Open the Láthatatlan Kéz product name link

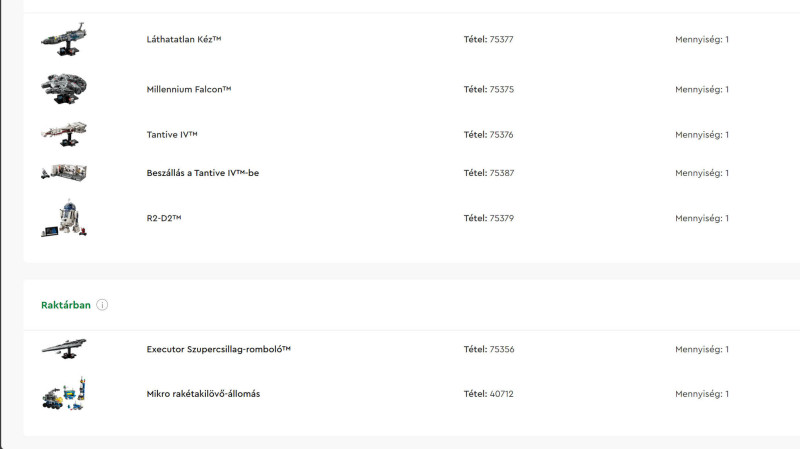click(x=184, y=39)
